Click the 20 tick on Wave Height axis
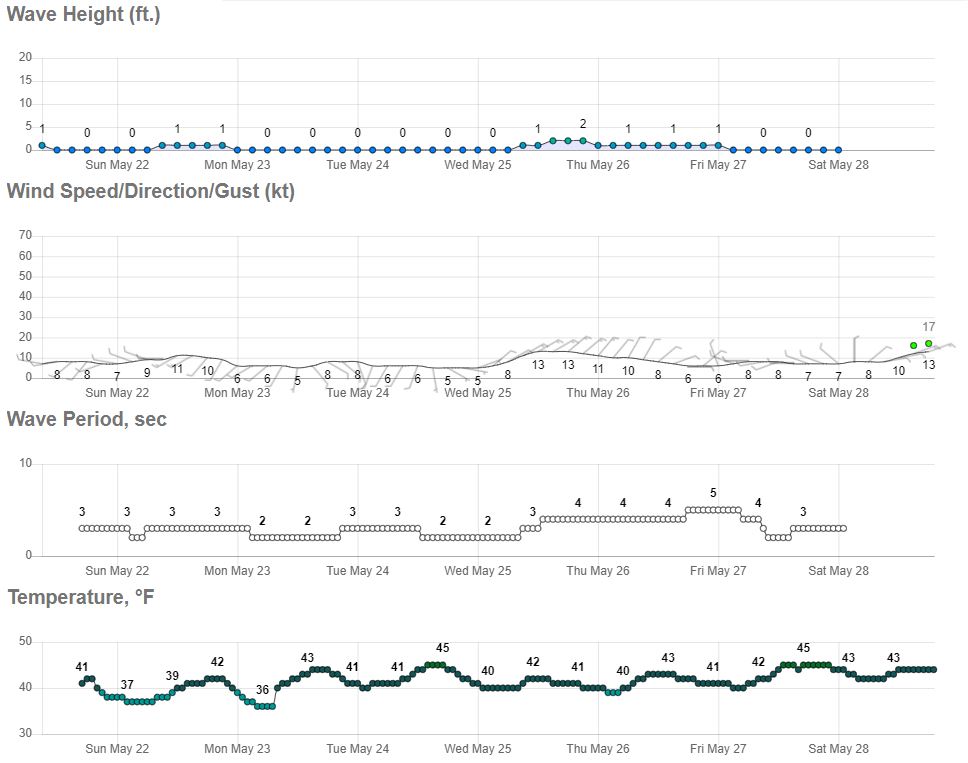The width and height of the screenshot is (968, 763). coord(25,57)
